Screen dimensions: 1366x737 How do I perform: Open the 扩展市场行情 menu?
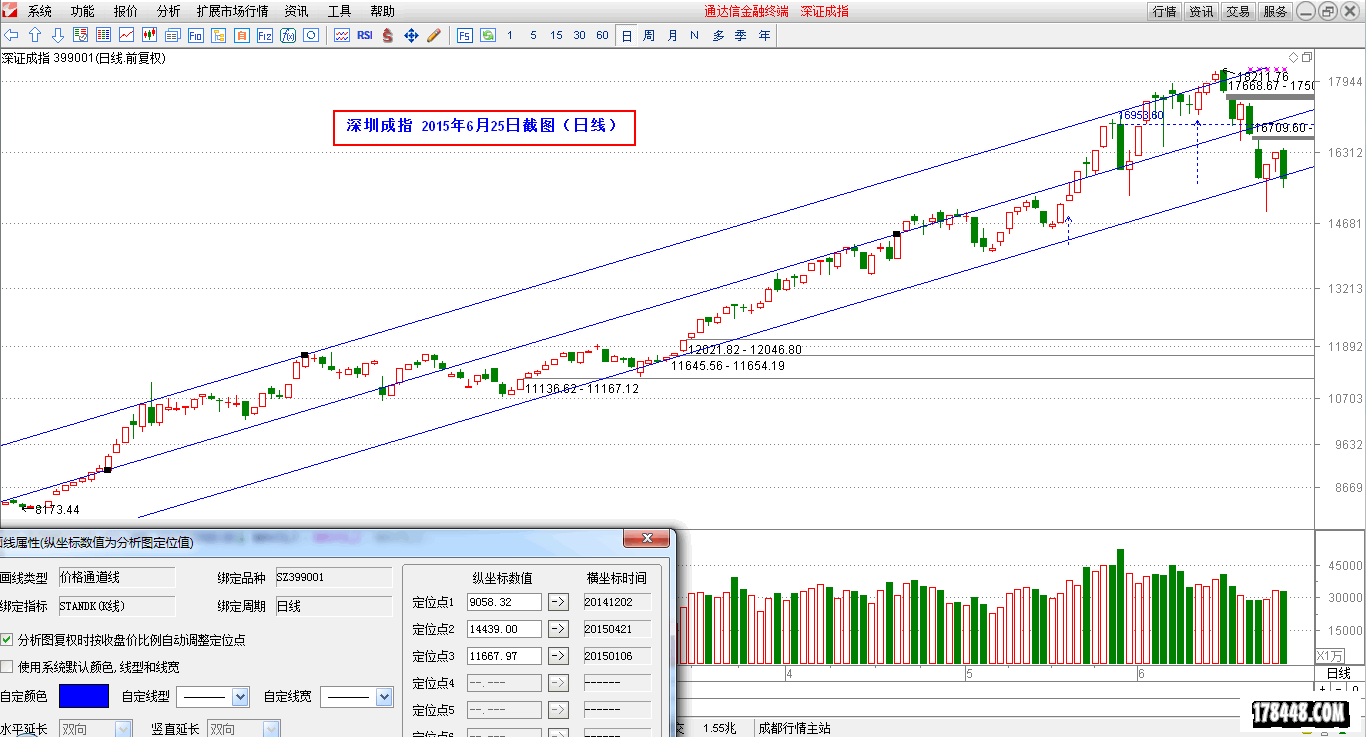pyautogui.click(x=233, y=11)
